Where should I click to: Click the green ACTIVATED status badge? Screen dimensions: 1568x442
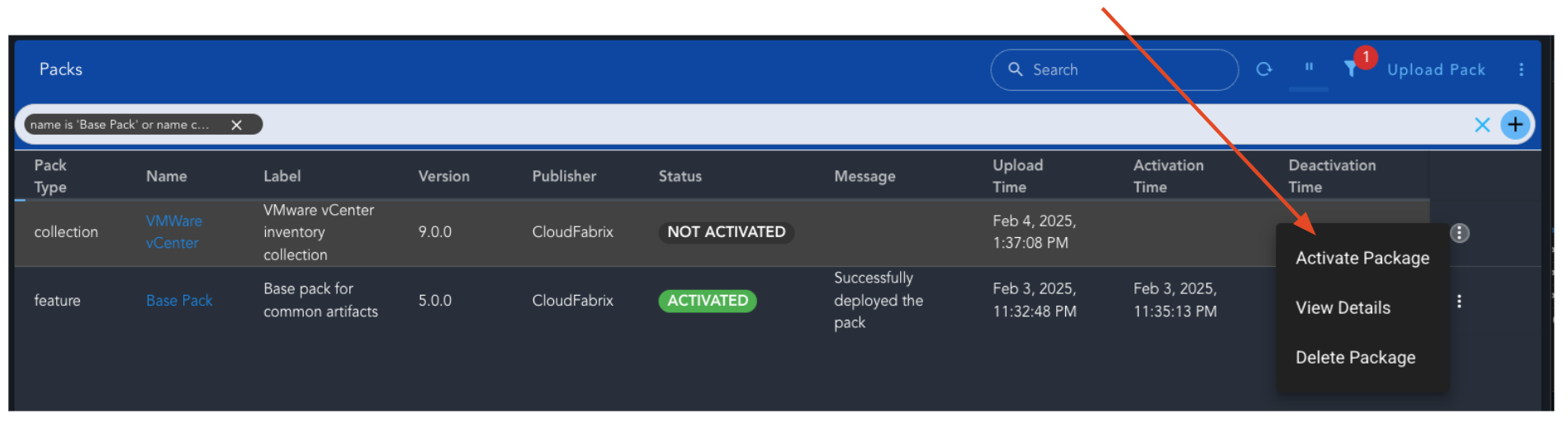(x=707, y=301)
